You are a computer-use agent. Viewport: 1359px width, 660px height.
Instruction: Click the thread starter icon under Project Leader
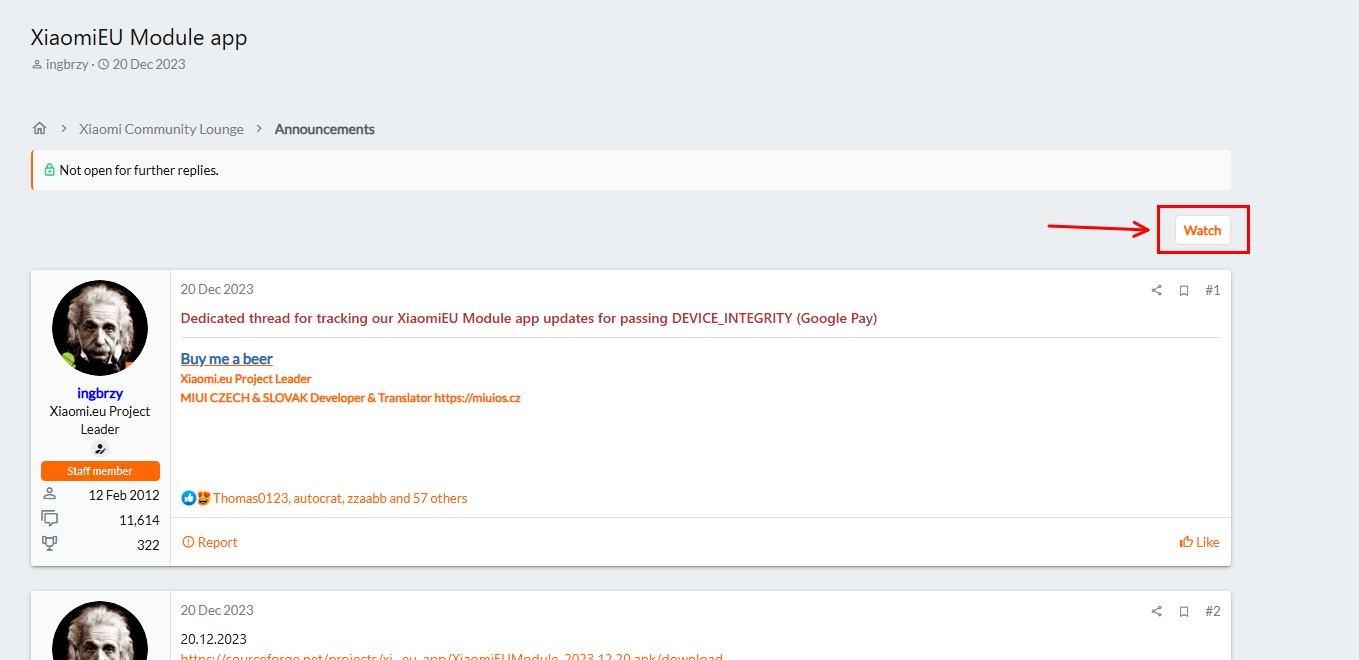tap(100, 449)
